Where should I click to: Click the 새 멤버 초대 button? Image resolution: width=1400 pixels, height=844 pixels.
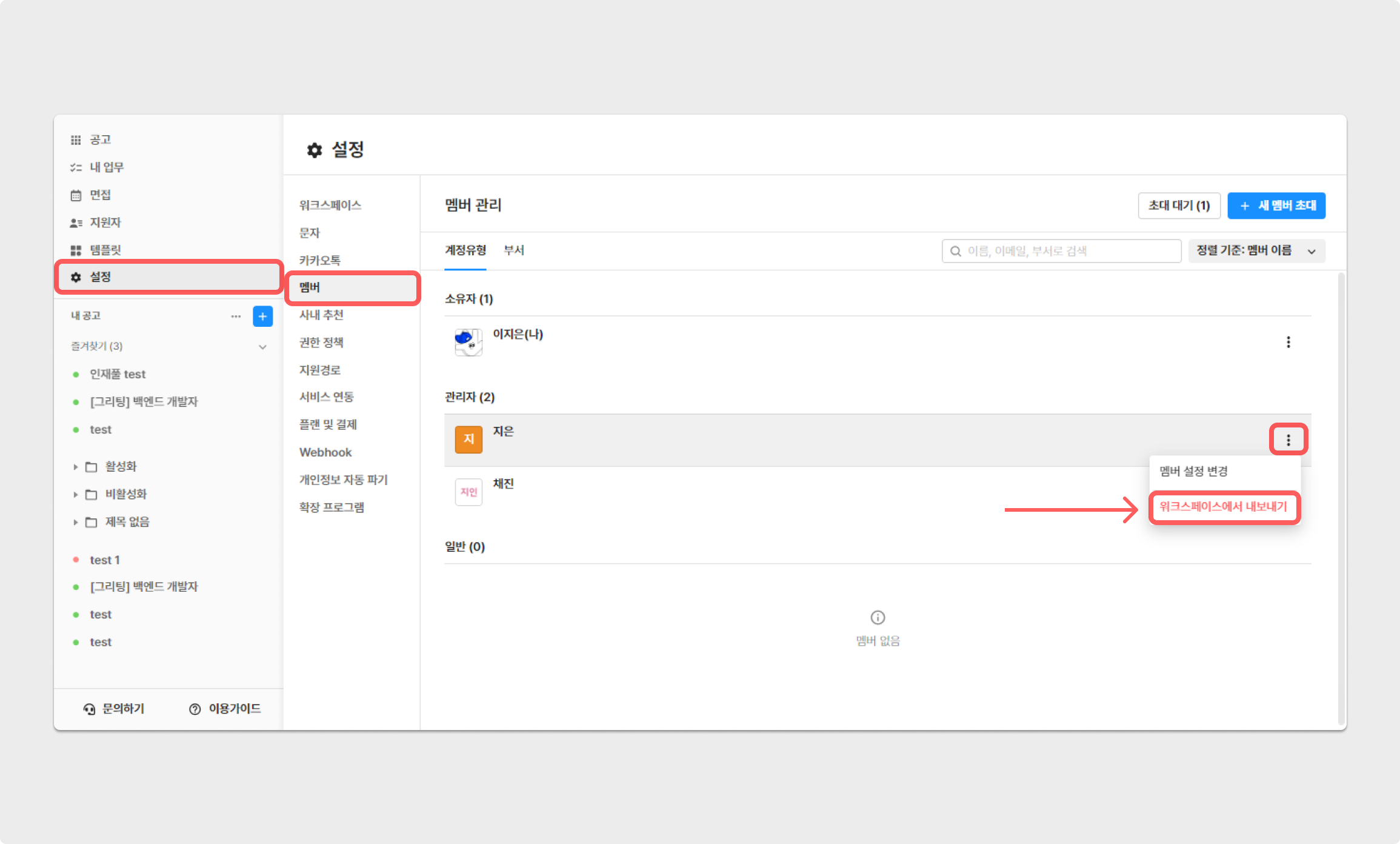tap(1276, 206)
